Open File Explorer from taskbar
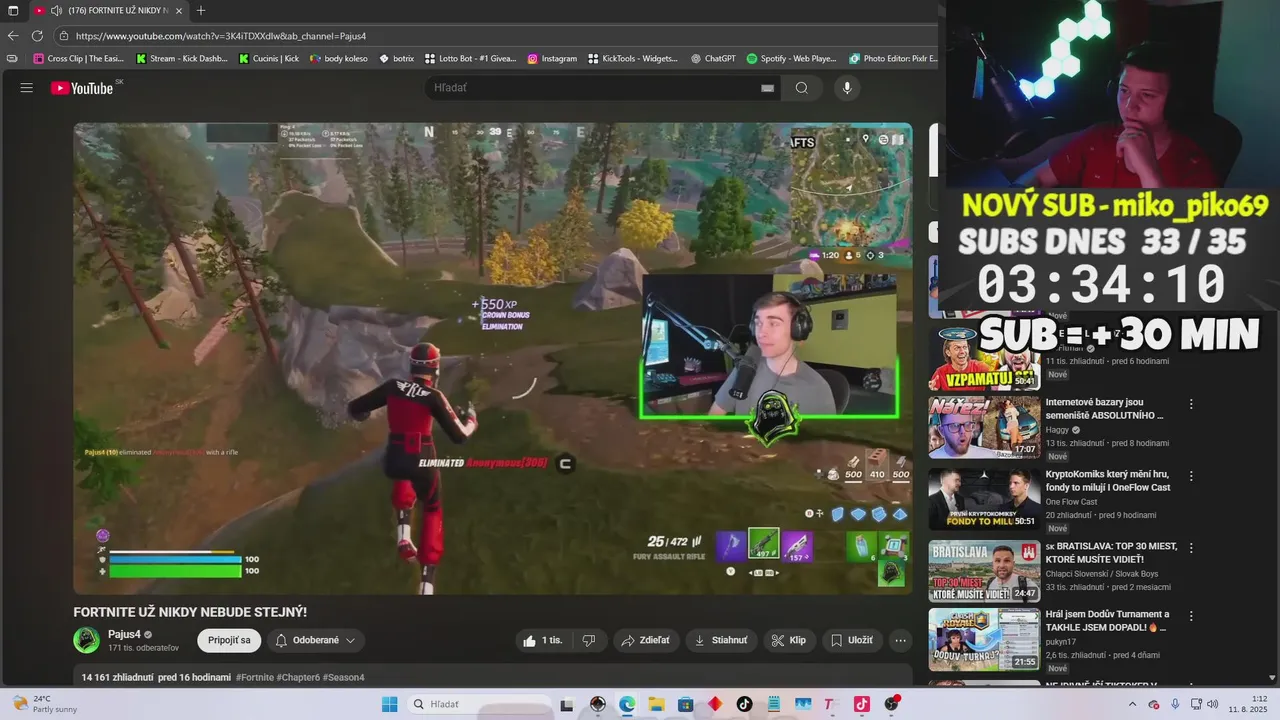This screenshot has height=720, width=1280. tap(656, 704)
